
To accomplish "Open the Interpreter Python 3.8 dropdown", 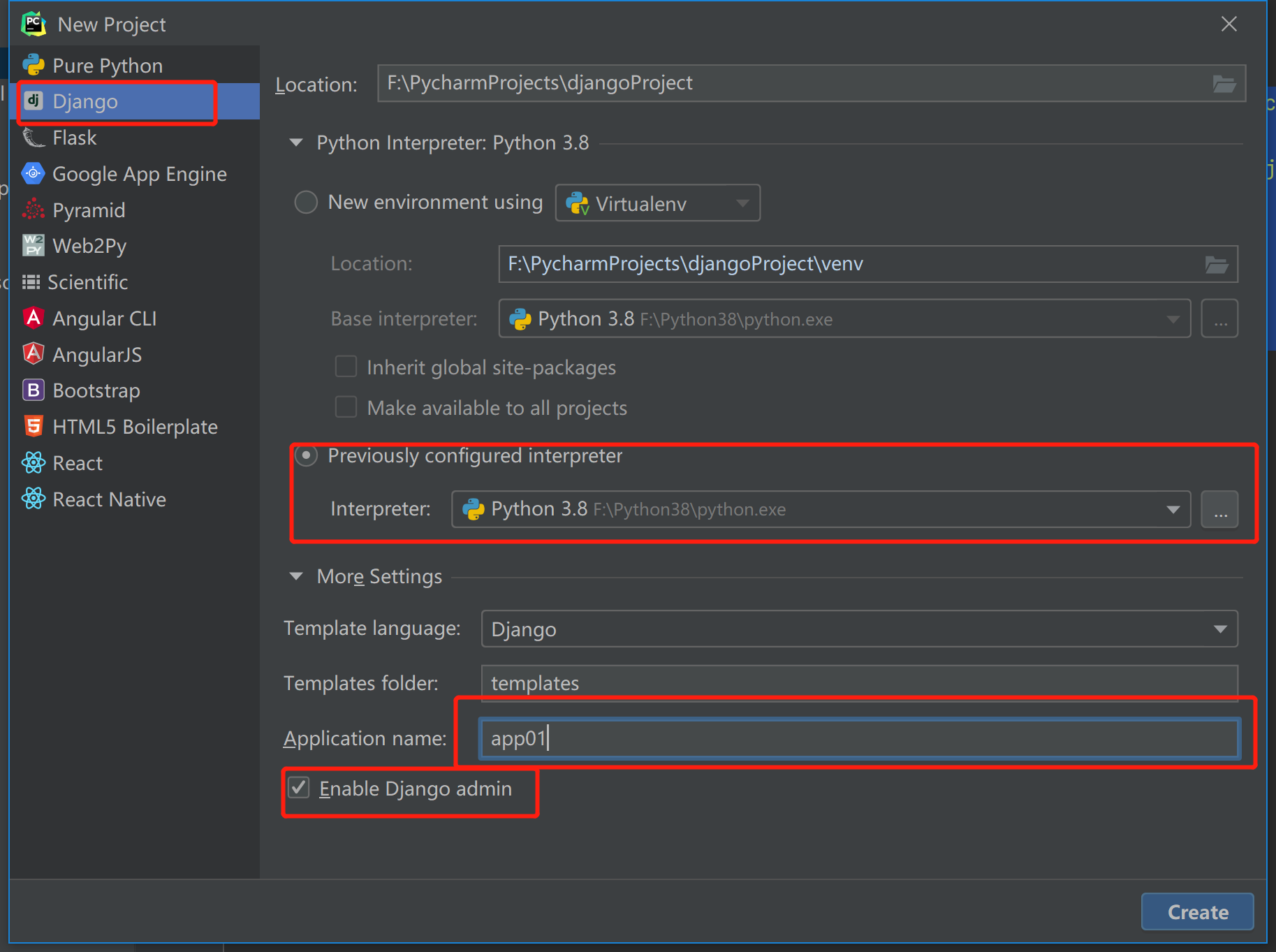I will (x=821, y=509).
